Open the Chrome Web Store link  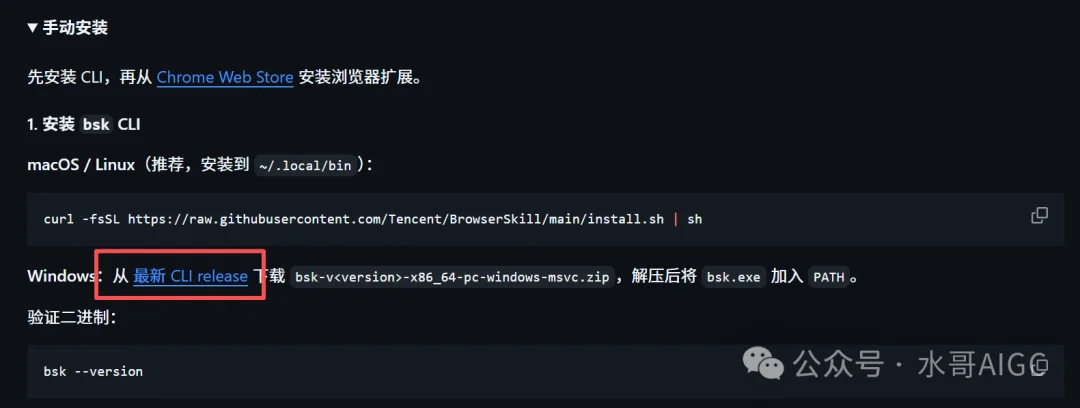tap(225, 77)
